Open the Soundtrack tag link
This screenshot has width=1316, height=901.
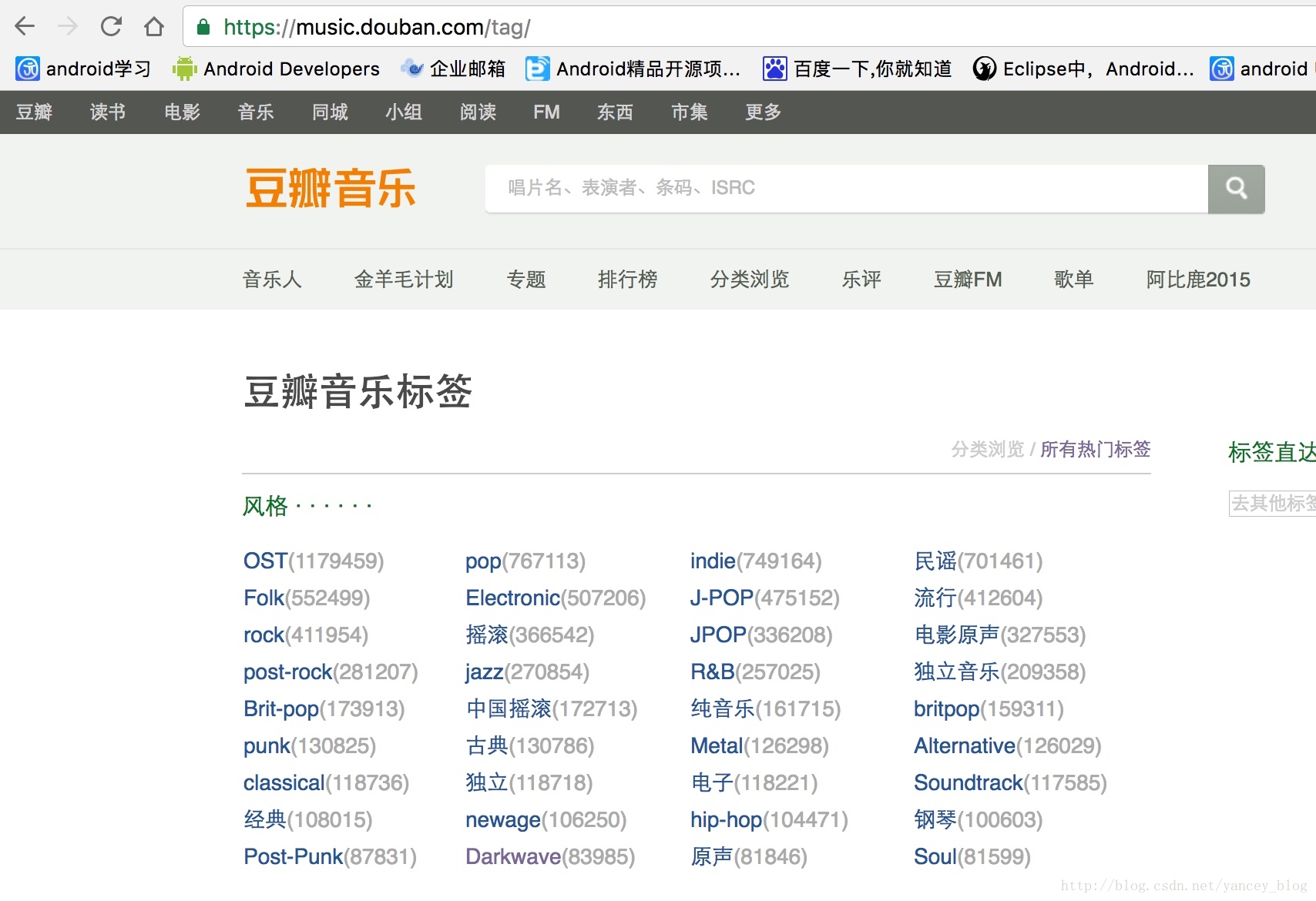click(x=969, y=782)
